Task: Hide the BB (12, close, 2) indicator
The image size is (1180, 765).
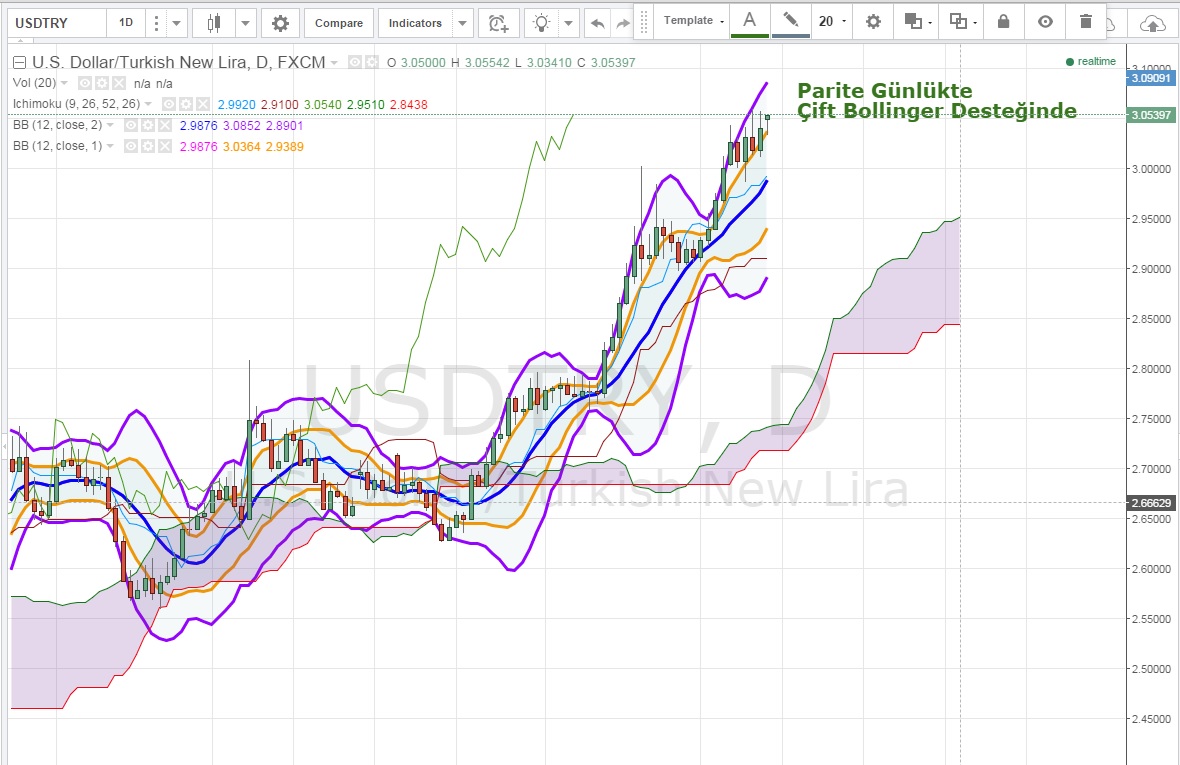Action: [x=127, y=125]
